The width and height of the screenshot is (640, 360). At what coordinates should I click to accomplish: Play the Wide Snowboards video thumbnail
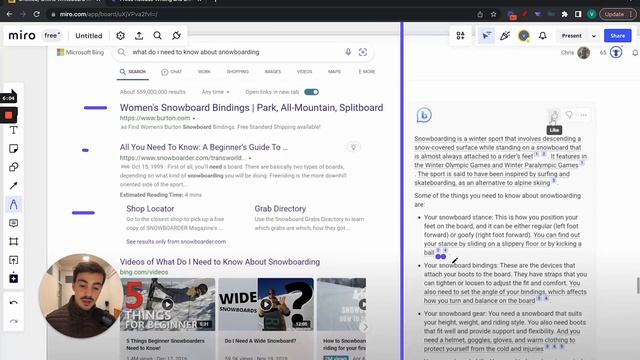266,304
